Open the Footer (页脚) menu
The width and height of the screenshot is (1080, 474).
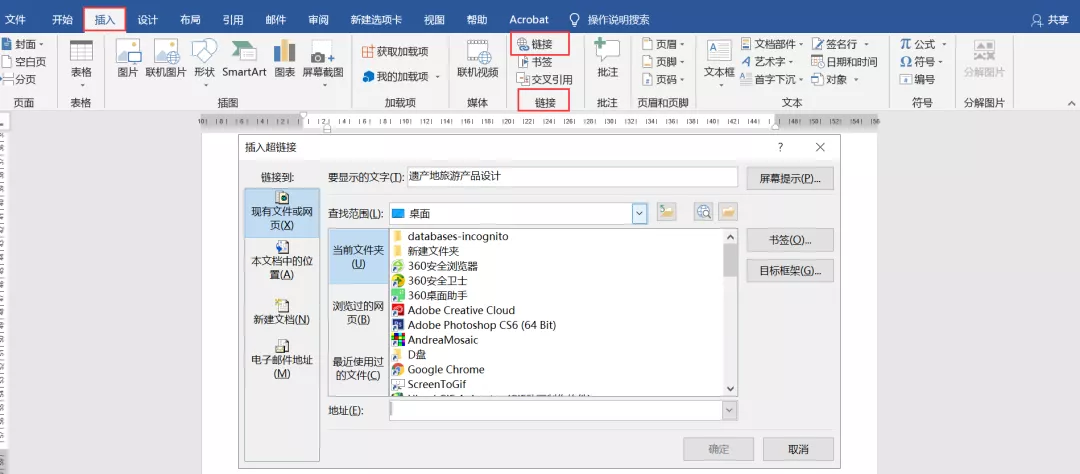point(663,62)
